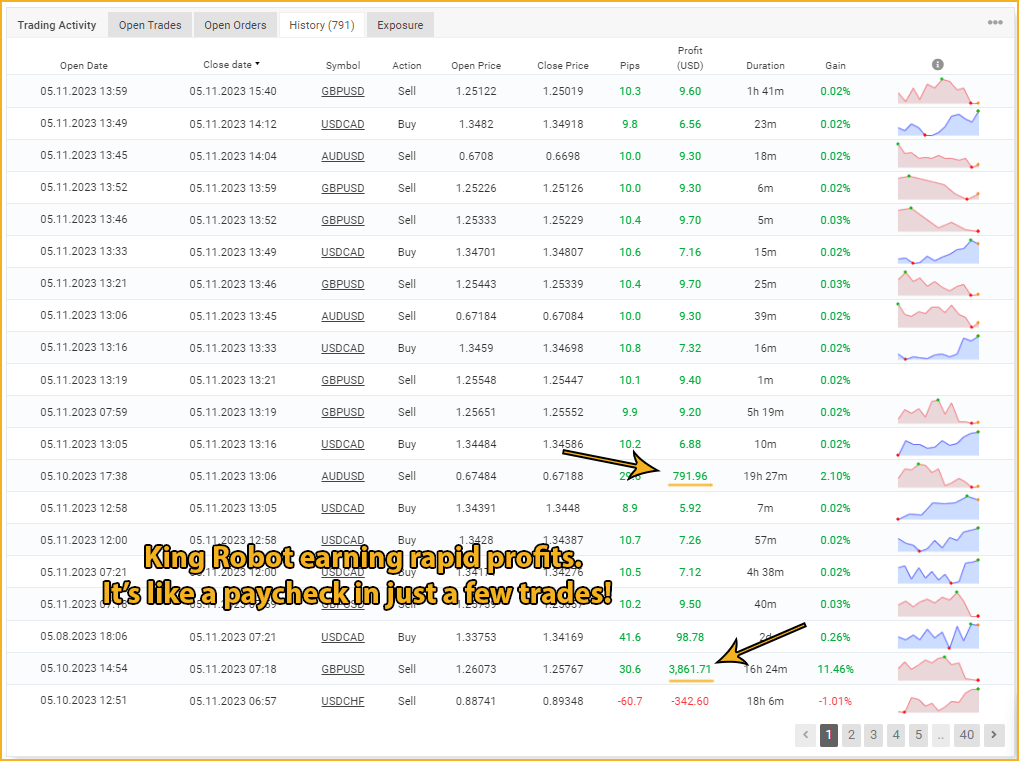Open USDCHF symbol link in last row
1019x761 pixels.
(x=343, y=701)
